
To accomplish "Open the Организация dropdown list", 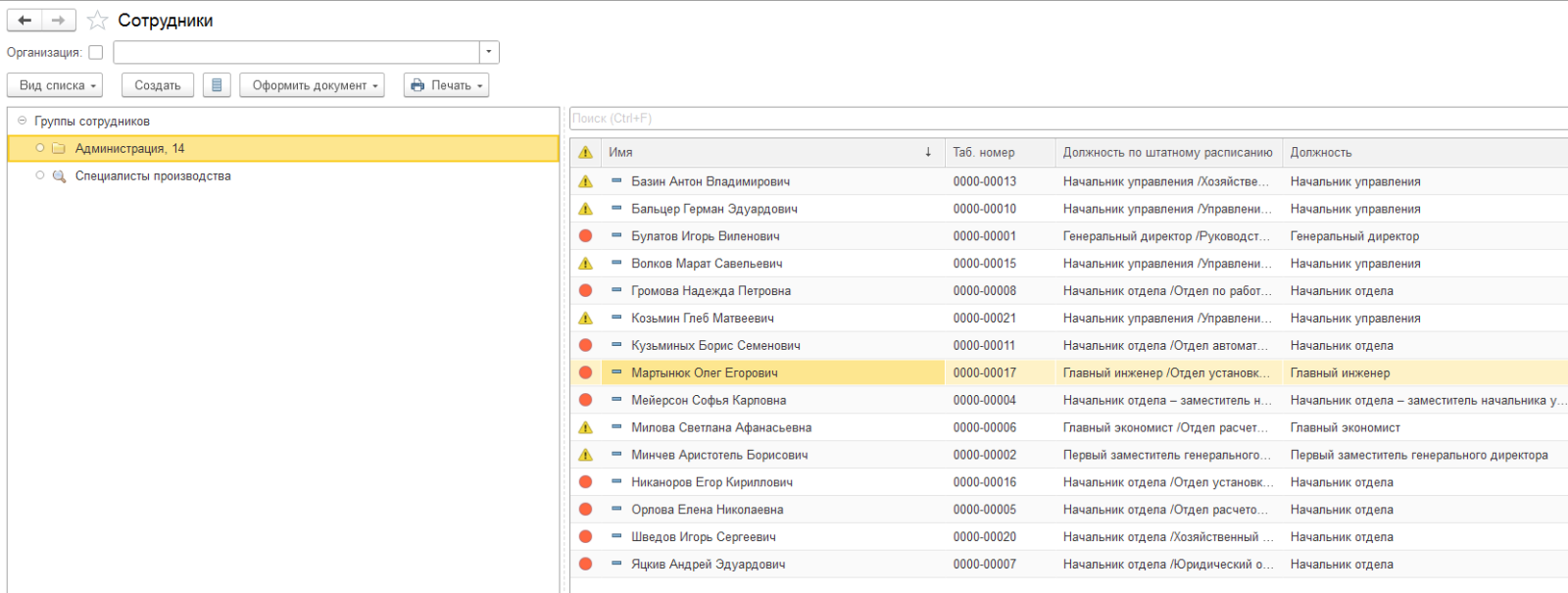I will [489, 53].
